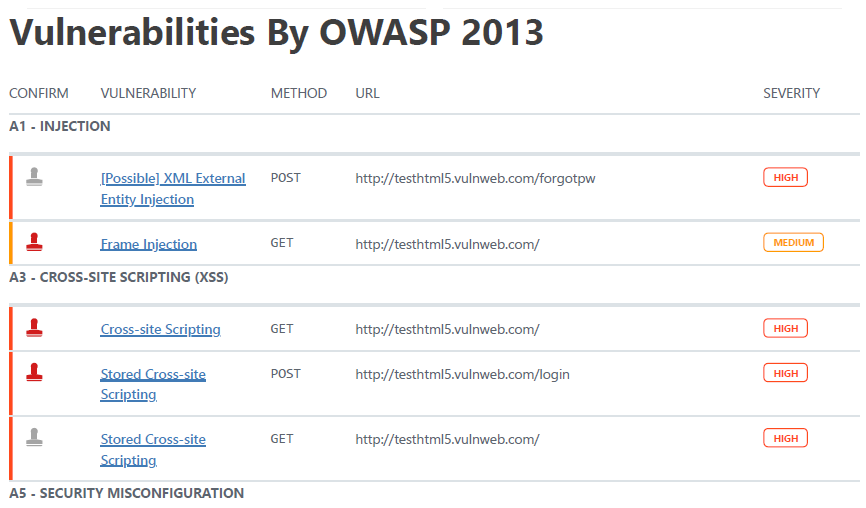Click red stamp icon in login Stored XSS row
The image size is (866, 508).
click(x=34, y=372)
